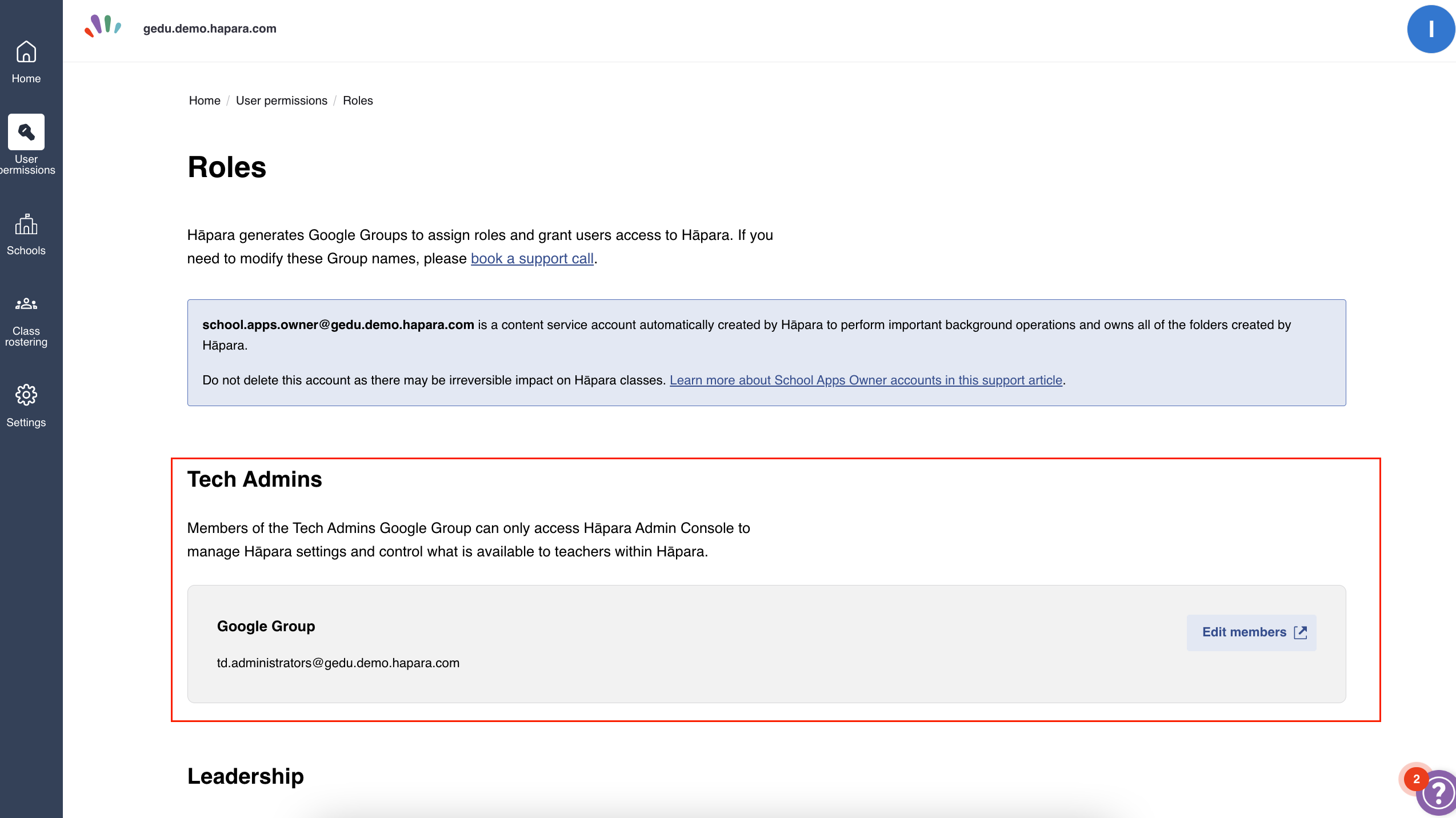Screen dimensions: 1456x818
Task: Click Class rostering label in sidebar
Action: [x=26, y=336]
